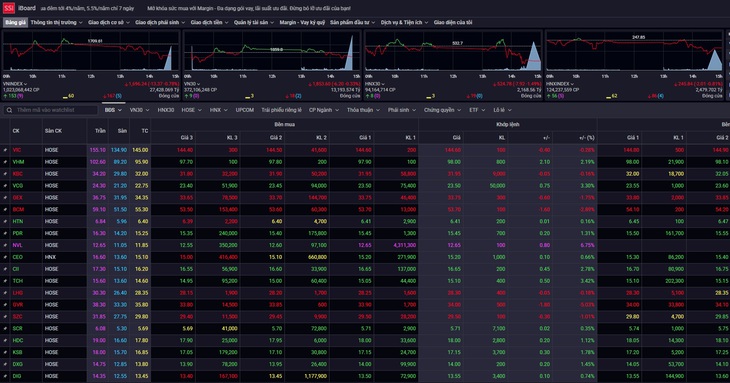Expand Giao dịch cơ sở menu

pyautogui.click(x=109, y=22)
